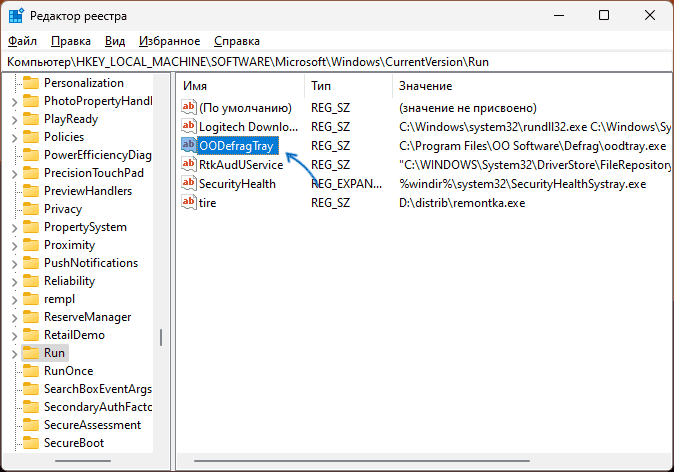The image size is (674, 472).
Task: Select the (По умолчанию) default value icon
Action: 188,108
